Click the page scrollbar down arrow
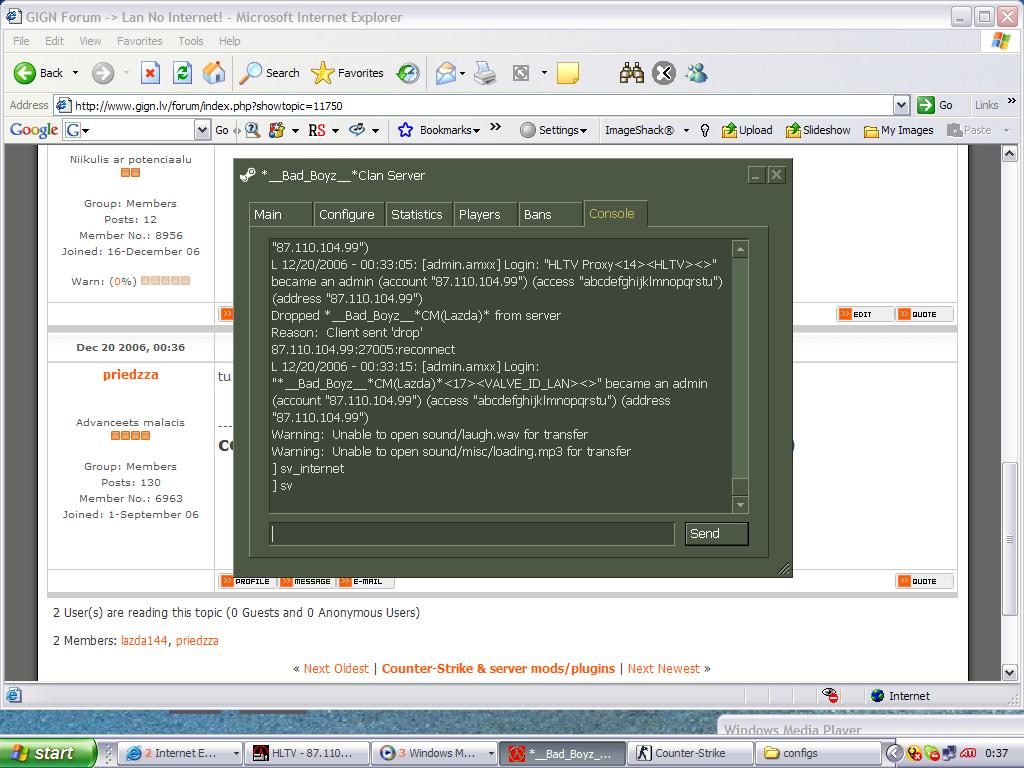1024x768 pixels. (x=1010, y=673)
